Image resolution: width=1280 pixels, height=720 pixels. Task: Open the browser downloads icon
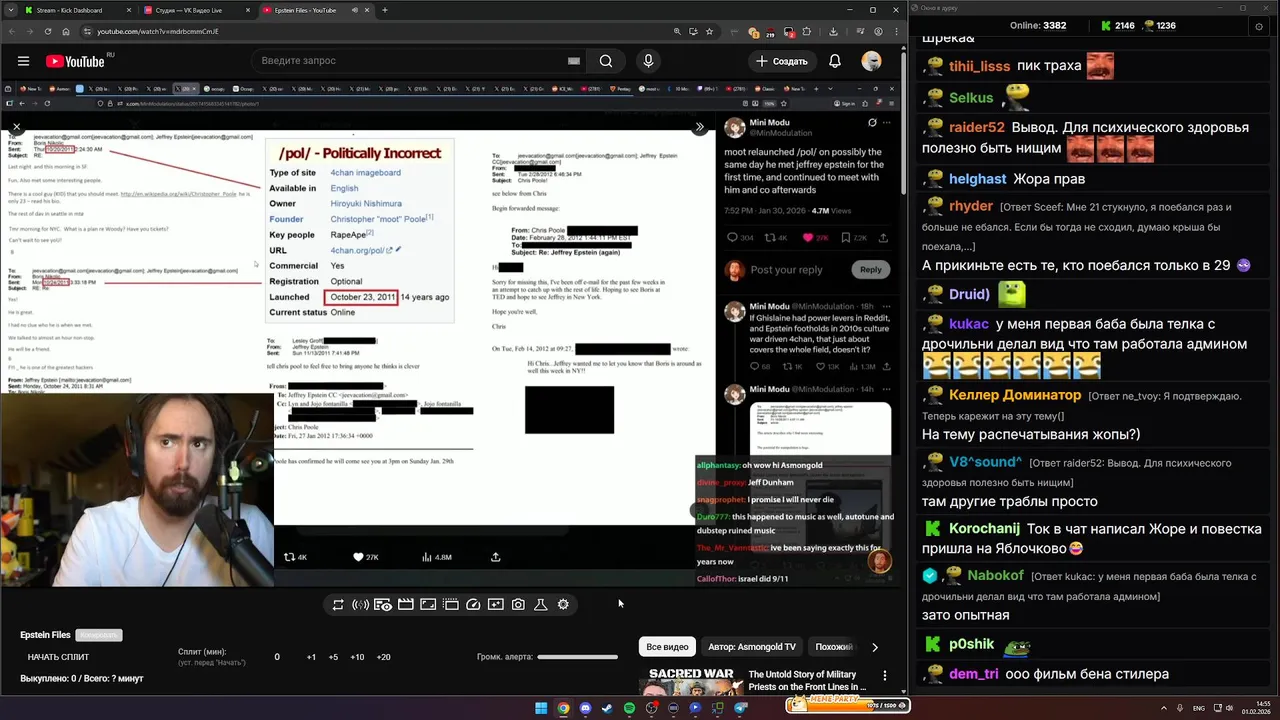pyautogui.click(x=833, y=31)
